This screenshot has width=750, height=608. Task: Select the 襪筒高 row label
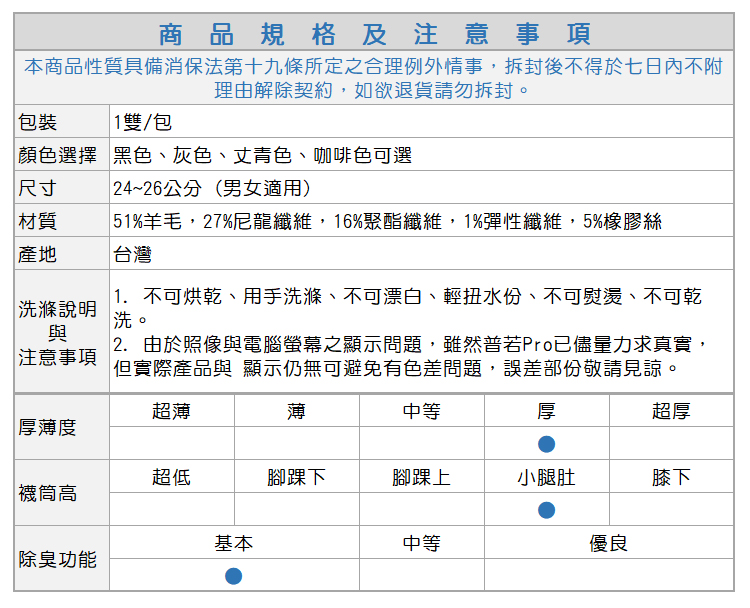pyautogui.click(x=48, y=493)
